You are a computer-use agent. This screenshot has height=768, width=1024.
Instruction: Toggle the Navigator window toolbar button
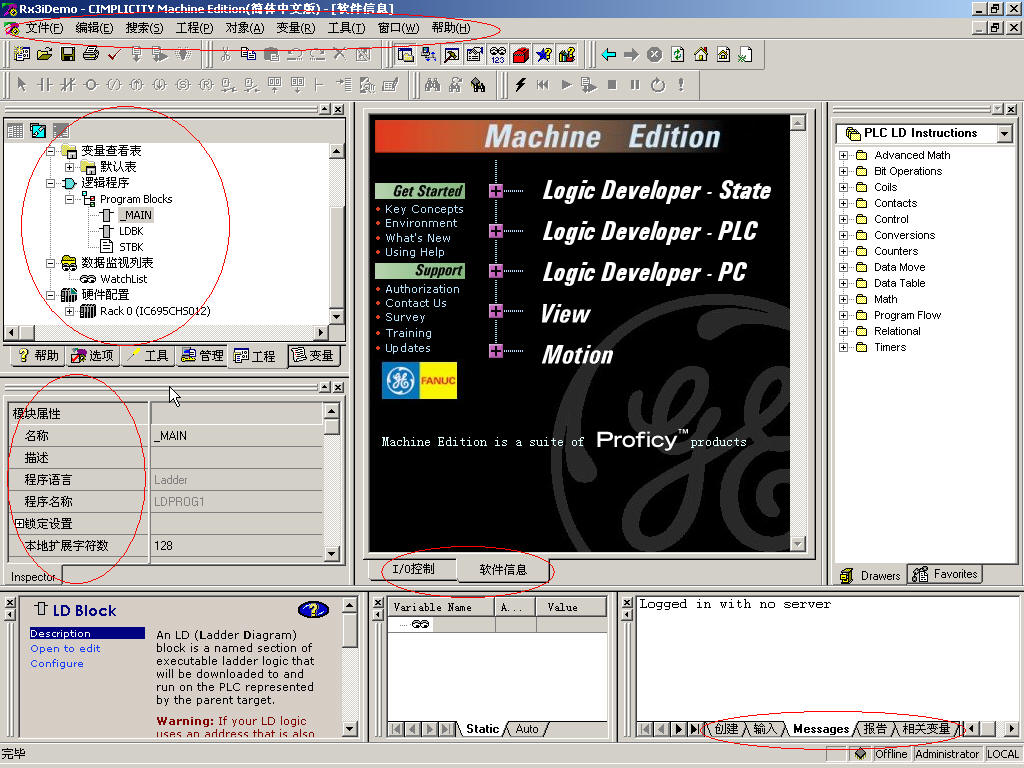(x=406, y=54)
